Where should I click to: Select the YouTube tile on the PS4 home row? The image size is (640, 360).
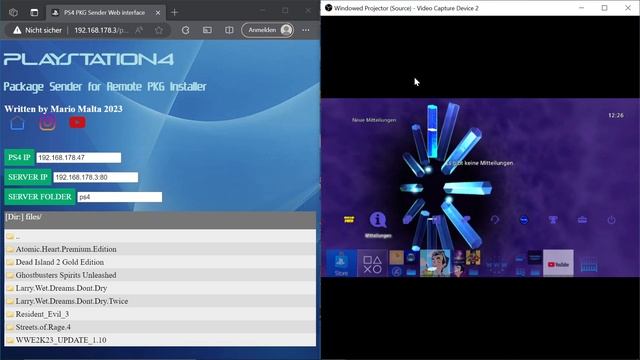[558, 264]
